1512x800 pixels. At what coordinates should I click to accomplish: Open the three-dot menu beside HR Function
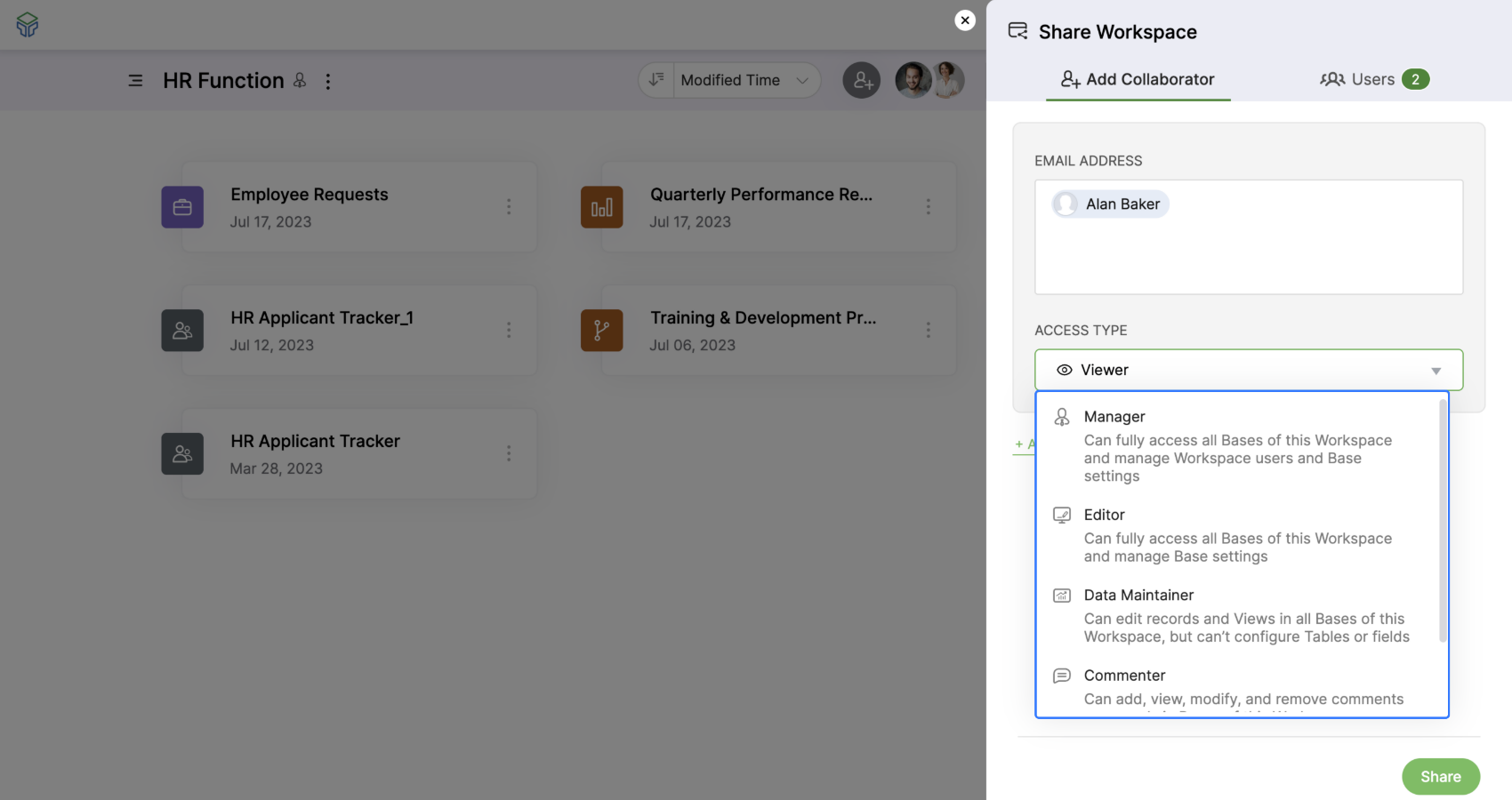click(328, 81)
